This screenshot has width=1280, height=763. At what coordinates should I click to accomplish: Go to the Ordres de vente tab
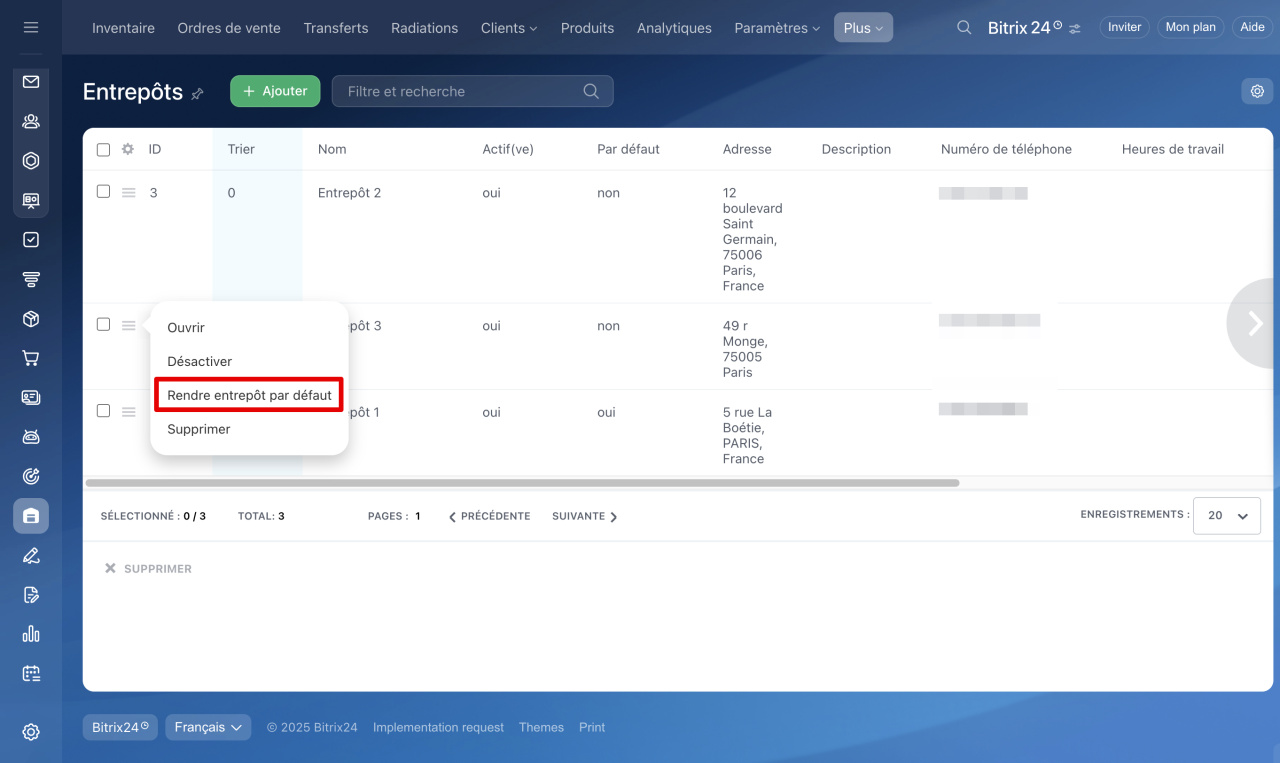click(x=229, y=28)
